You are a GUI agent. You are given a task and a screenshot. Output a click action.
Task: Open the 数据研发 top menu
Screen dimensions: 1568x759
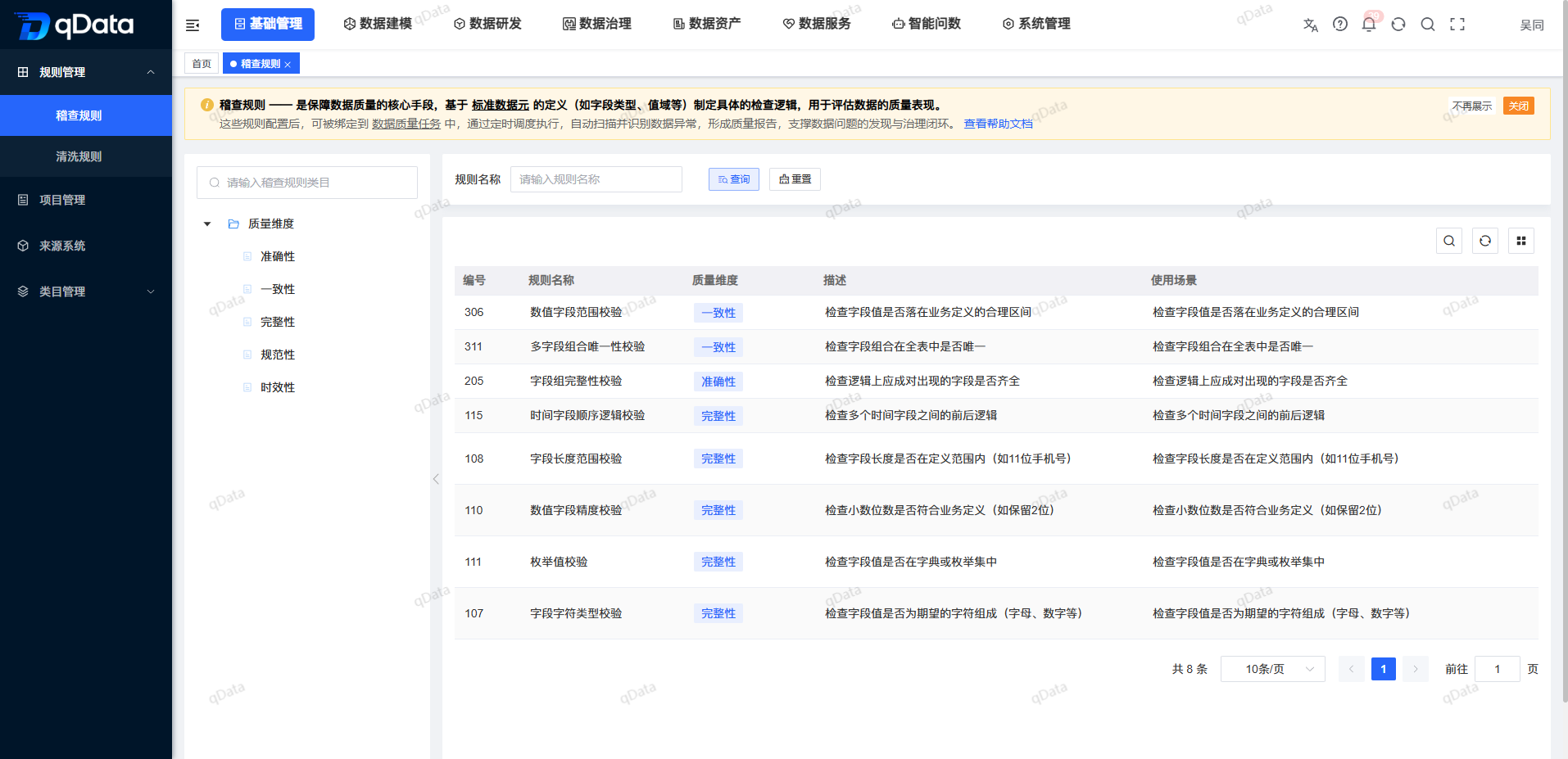point(487,24)
